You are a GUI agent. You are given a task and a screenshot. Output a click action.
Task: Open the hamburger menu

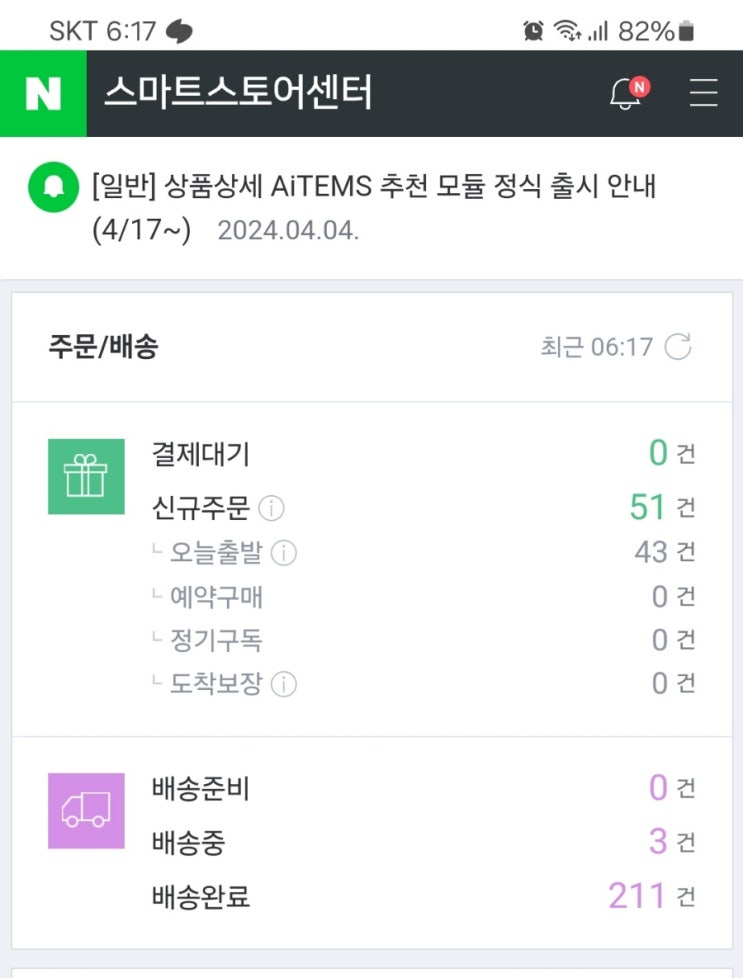(x=704, y=94)
